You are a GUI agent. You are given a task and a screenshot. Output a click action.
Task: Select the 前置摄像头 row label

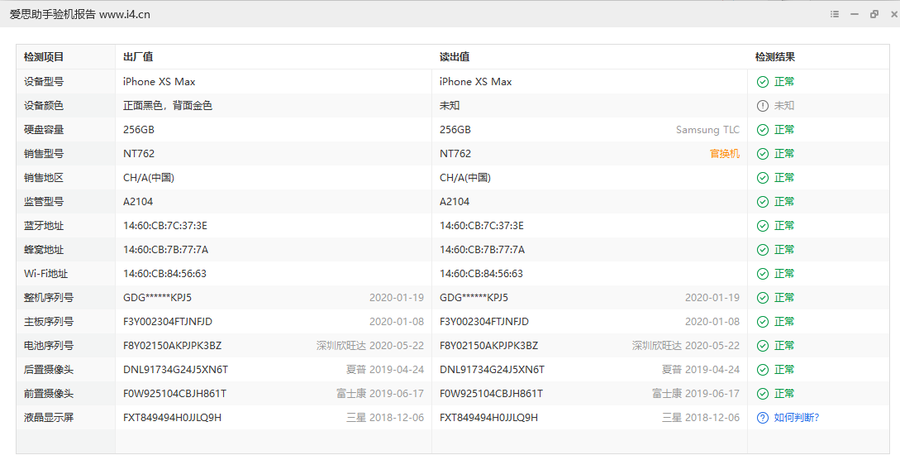coord(49,393)
